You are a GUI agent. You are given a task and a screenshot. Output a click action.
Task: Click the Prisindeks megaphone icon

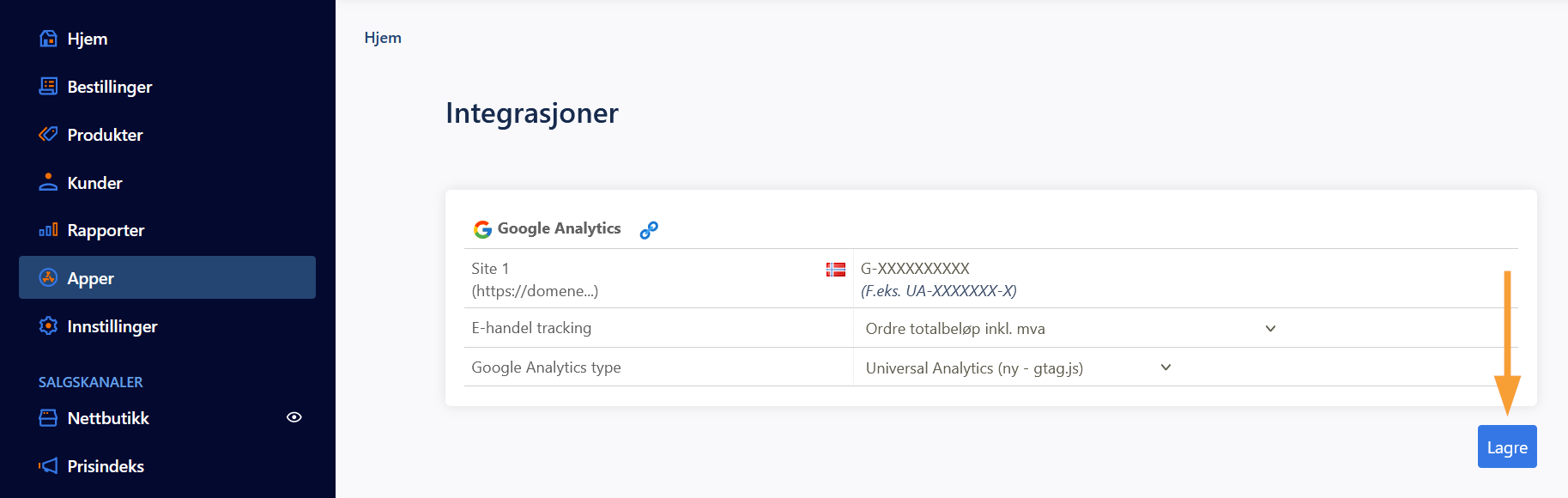pyautogui.click(x=48, y=466)
